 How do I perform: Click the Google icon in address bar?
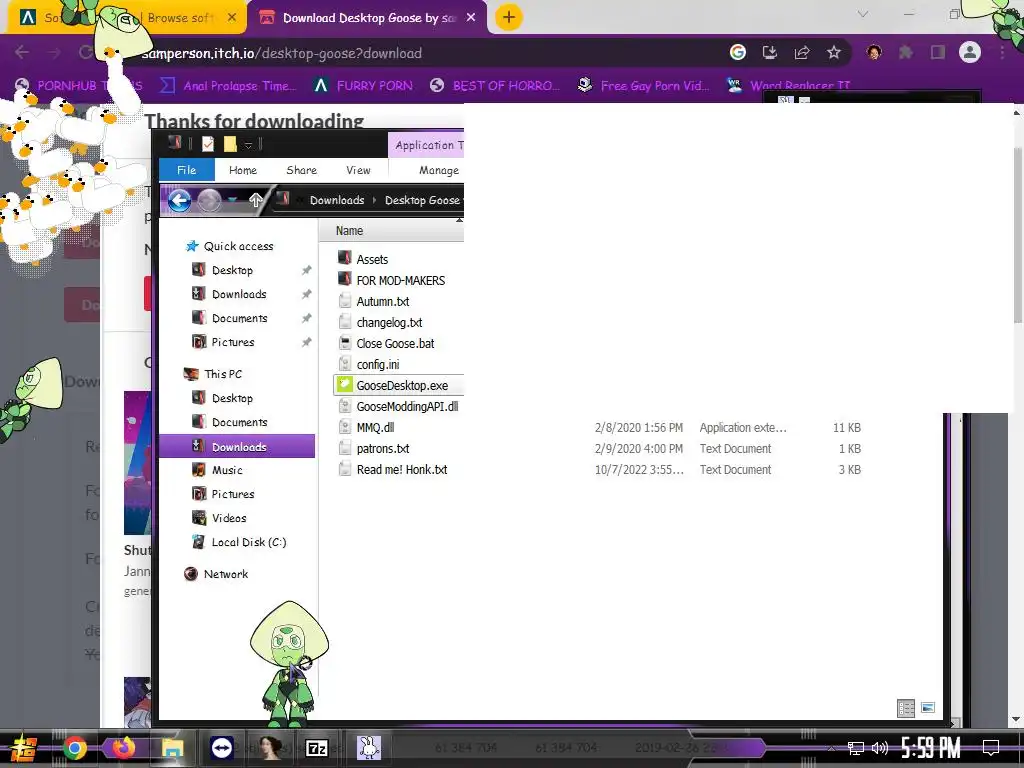click(737, 52)
